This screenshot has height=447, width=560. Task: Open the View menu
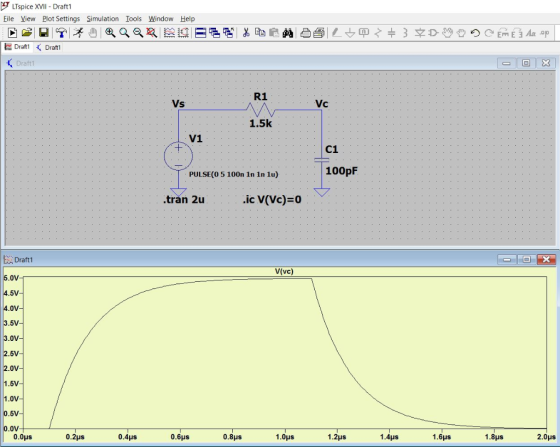coord(28,19)
